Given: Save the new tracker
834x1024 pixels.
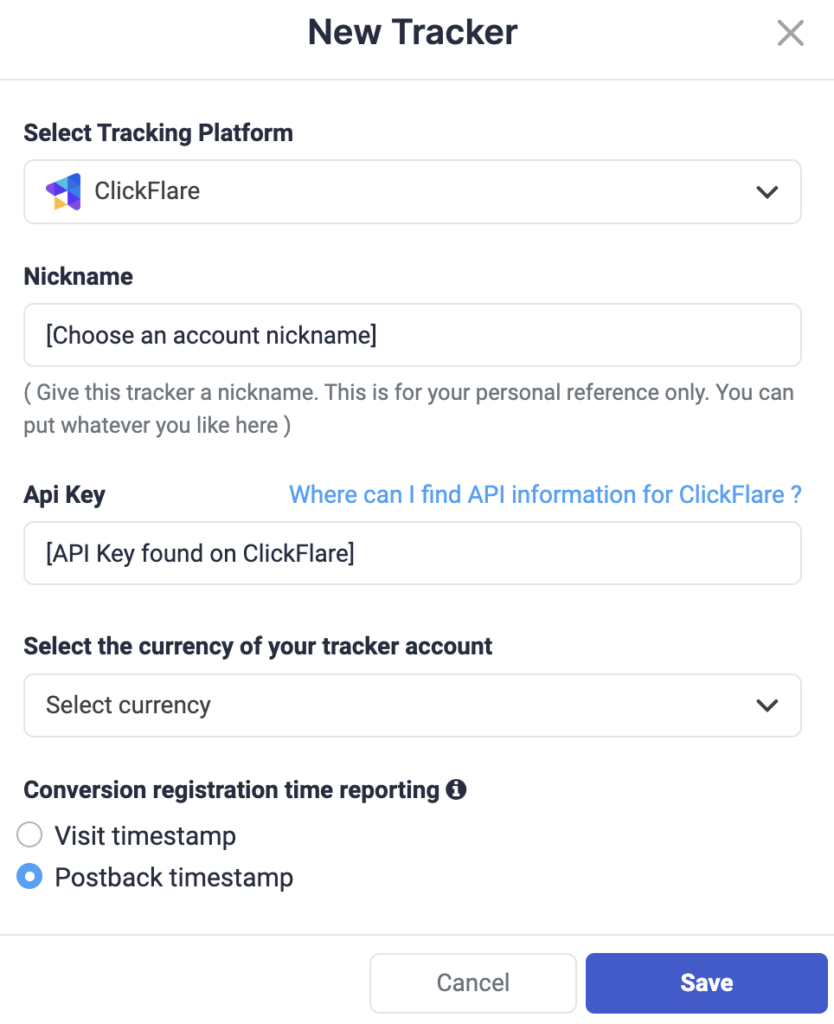Looking at the screenshot, I should [706, 983].
